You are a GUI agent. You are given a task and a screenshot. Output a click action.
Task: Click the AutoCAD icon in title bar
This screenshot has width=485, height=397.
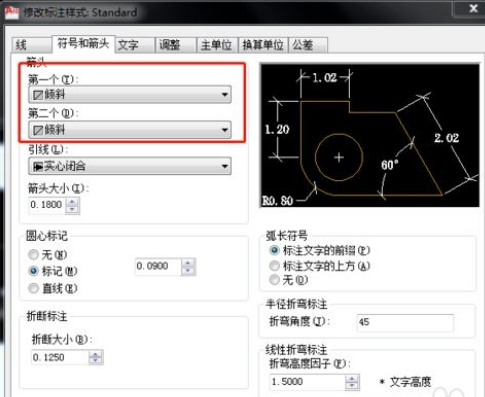coord(12,13)
